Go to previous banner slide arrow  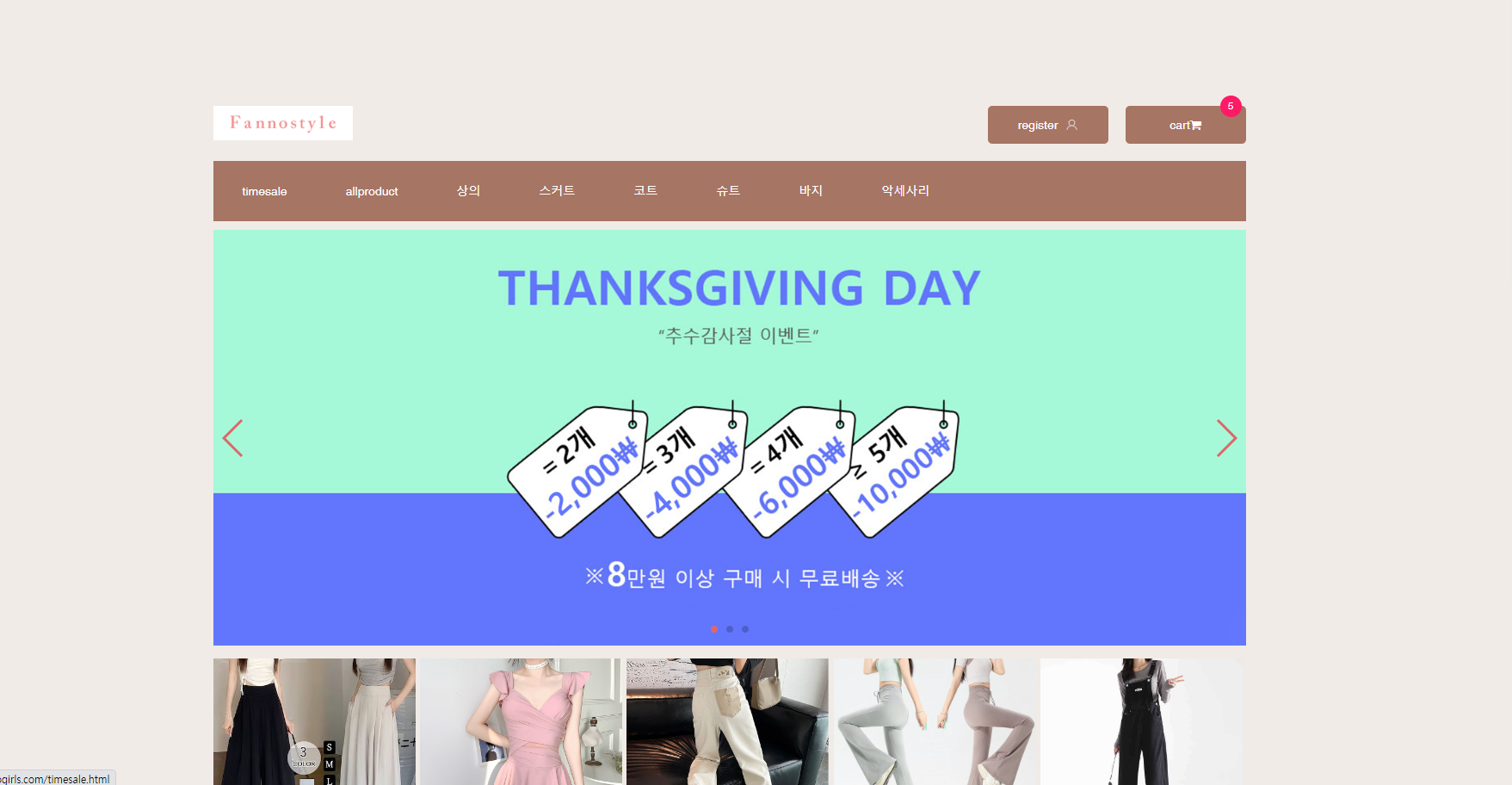tap(233, 438)
